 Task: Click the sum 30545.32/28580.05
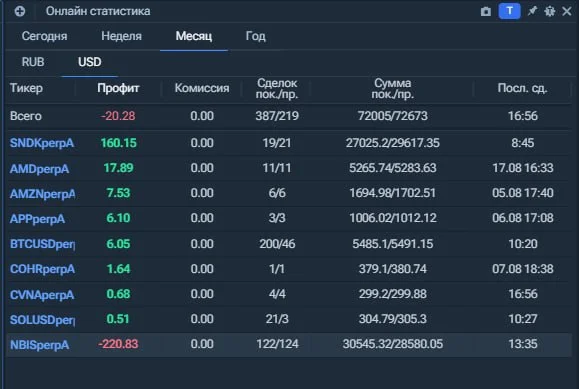[393, 344]
